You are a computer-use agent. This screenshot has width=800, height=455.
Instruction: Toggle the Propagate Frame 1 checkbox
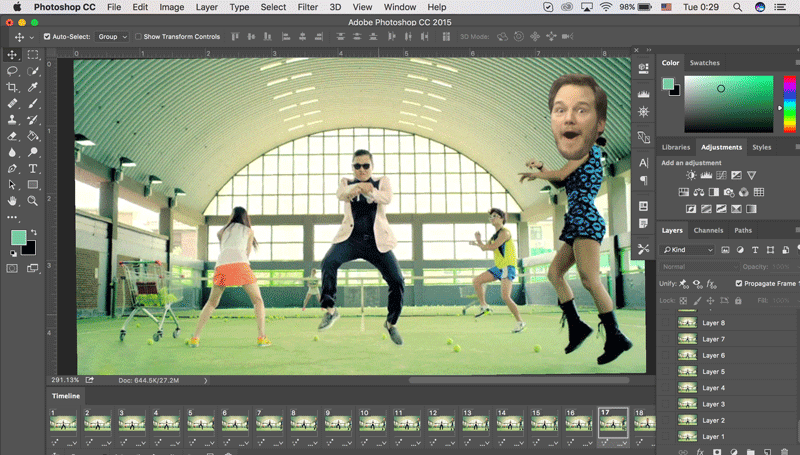coord(739,283)
